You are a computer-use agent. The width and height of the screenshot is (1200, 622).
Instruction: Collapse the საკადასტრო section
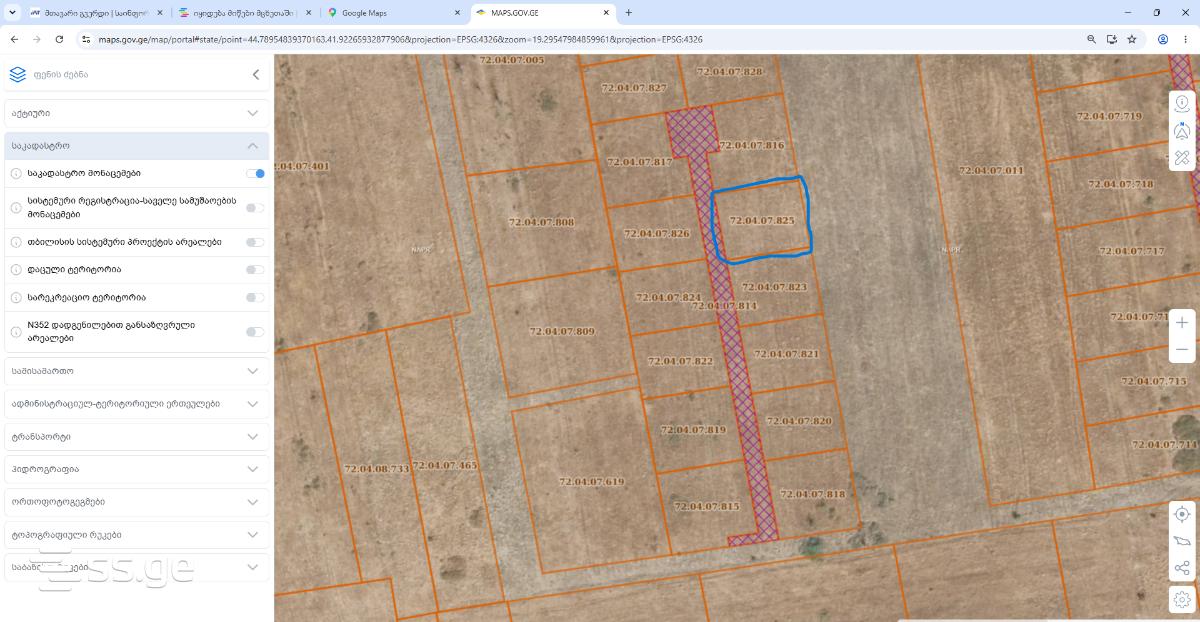tap(137, 146)
